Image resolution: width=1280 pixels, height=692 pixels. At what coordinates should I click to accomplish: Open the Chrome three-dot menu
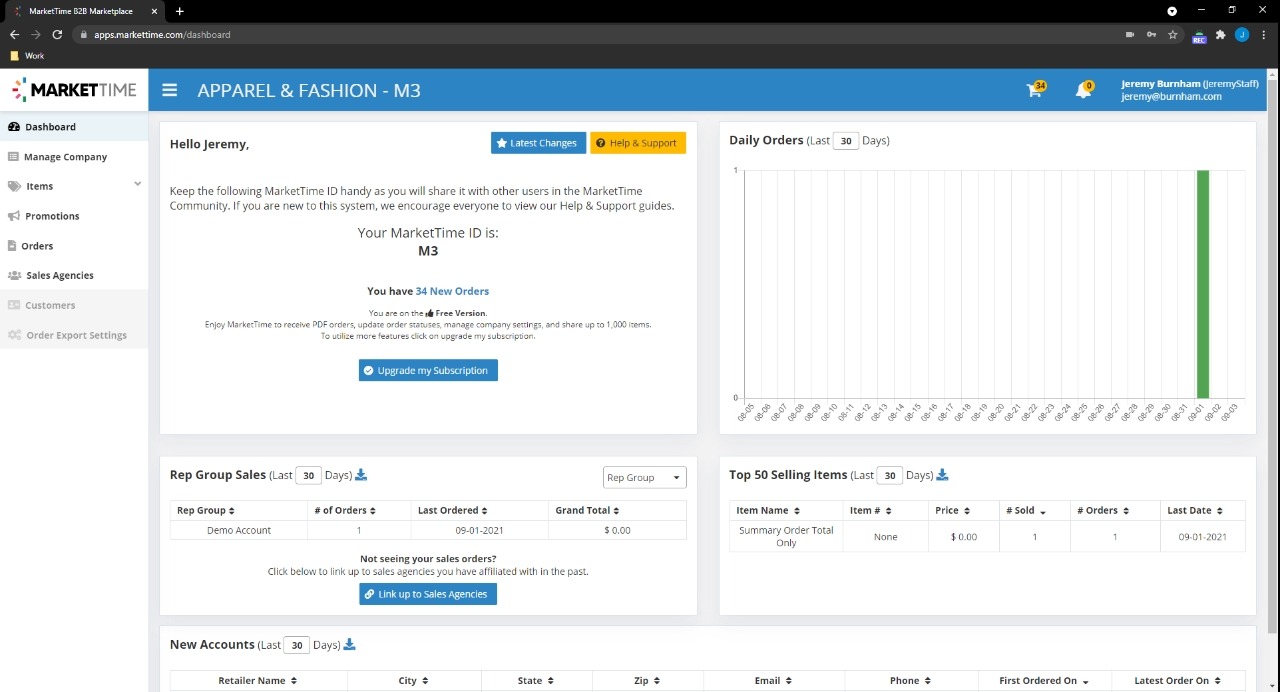pos(1263,34)
